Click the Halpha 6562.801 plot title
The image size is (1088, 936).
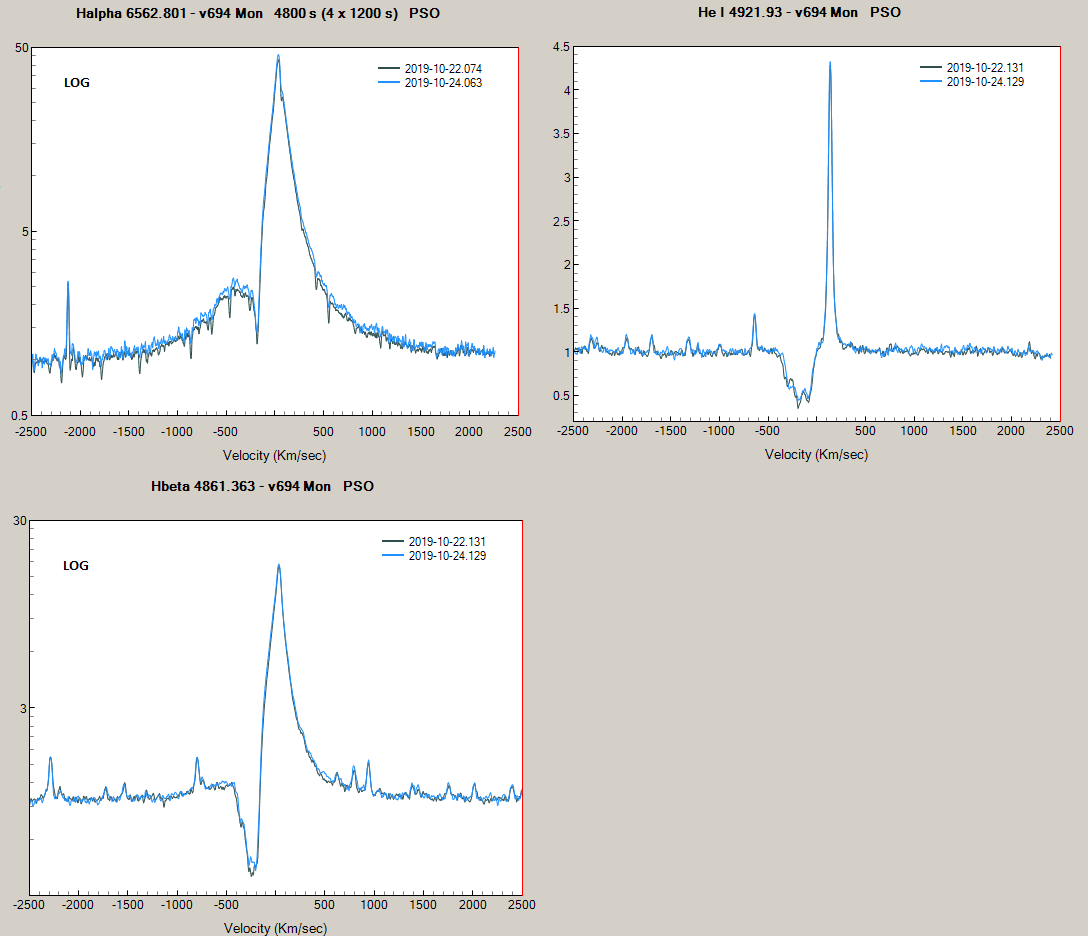pos(257,14)
